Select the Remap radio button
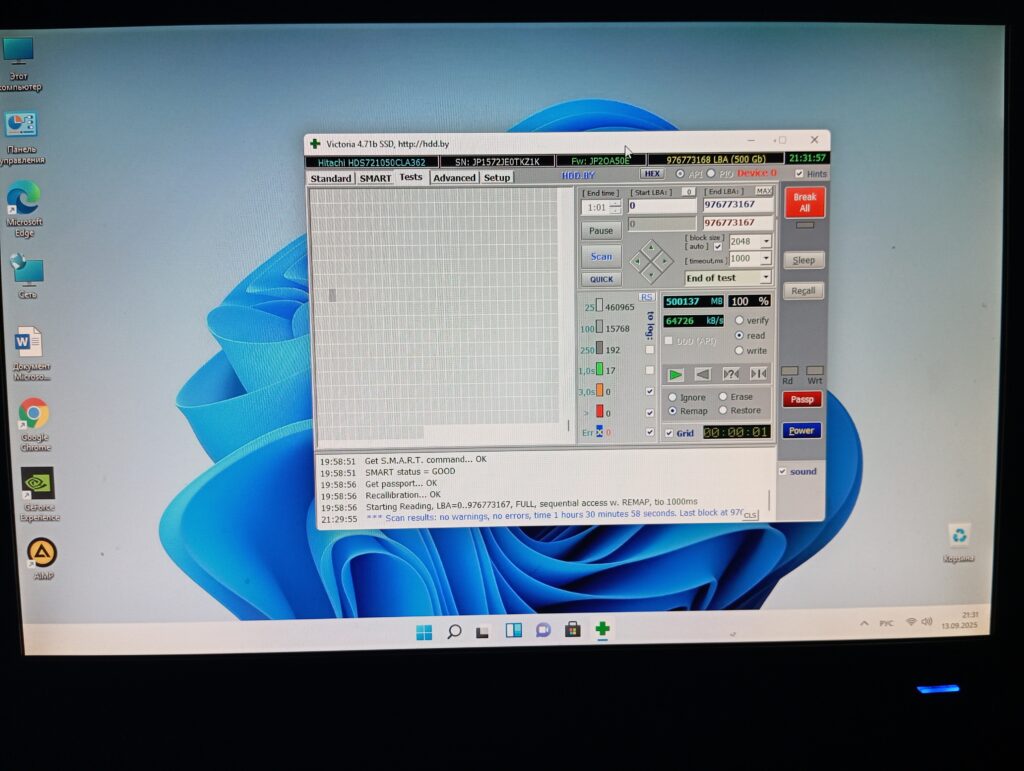Screen dimensions: 1024x771 [x=672, y=411]
